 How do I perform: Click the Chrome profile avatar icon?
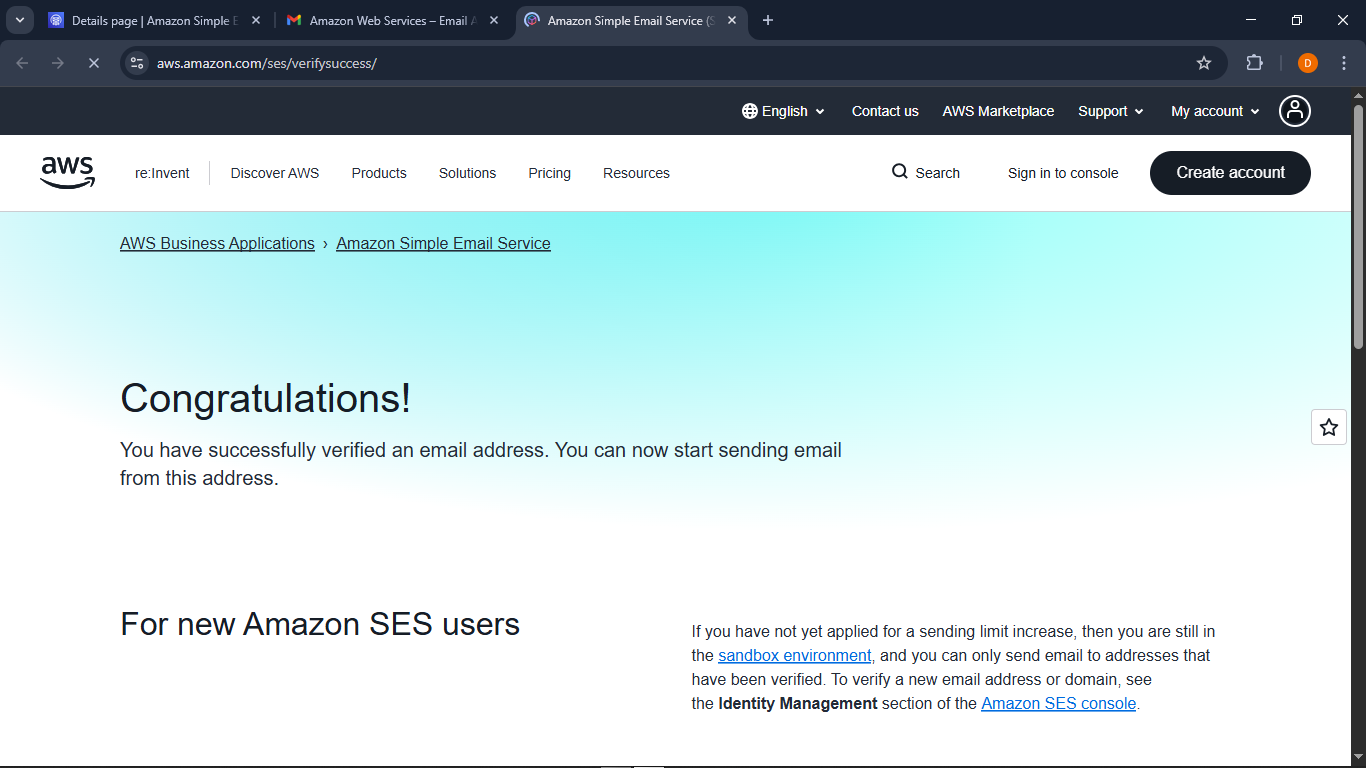click(1307, 62)
